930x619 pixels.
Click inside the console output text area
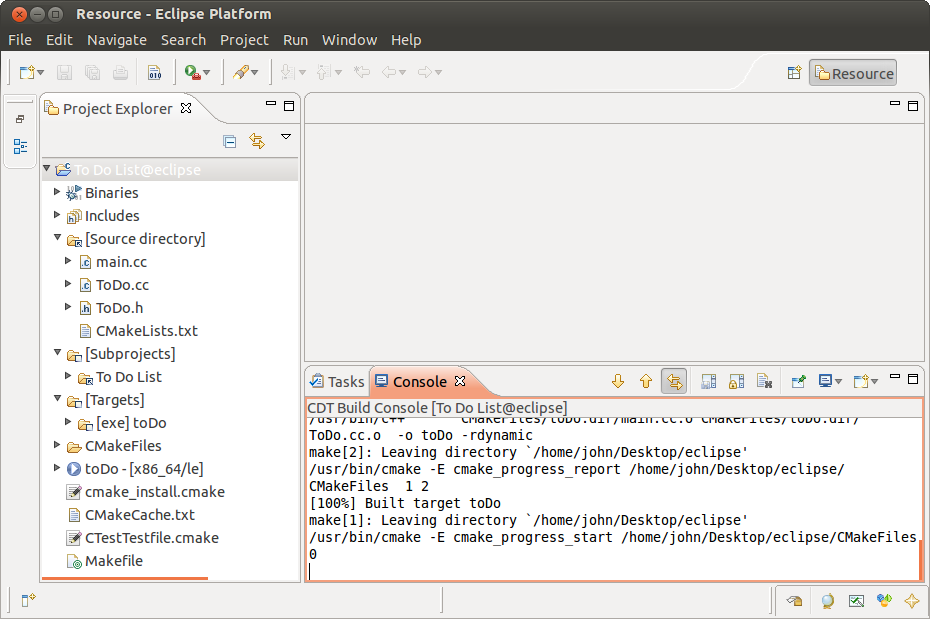coord(612,498)
